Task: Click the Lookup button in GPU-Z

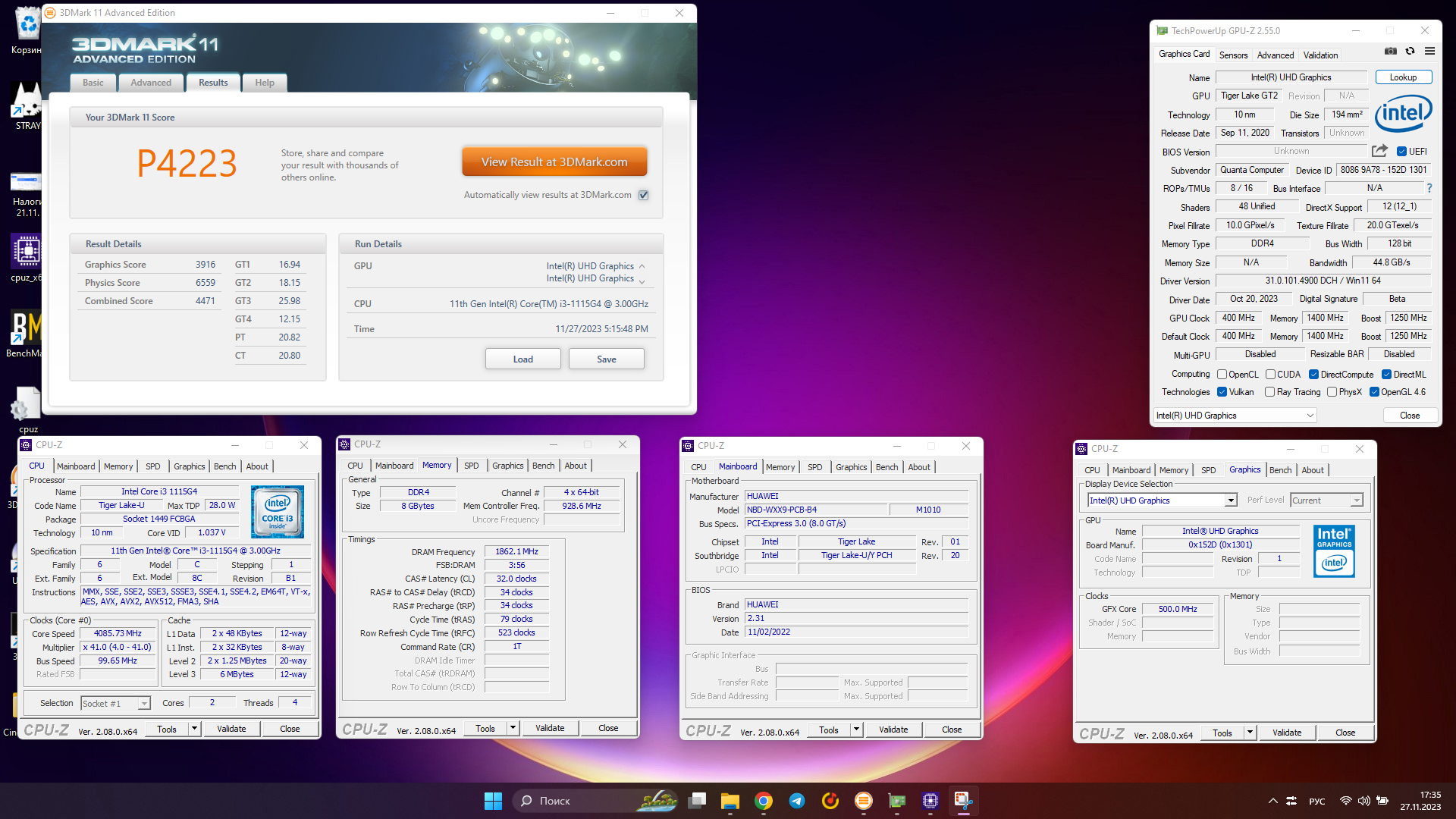Action: (1403, 77)
